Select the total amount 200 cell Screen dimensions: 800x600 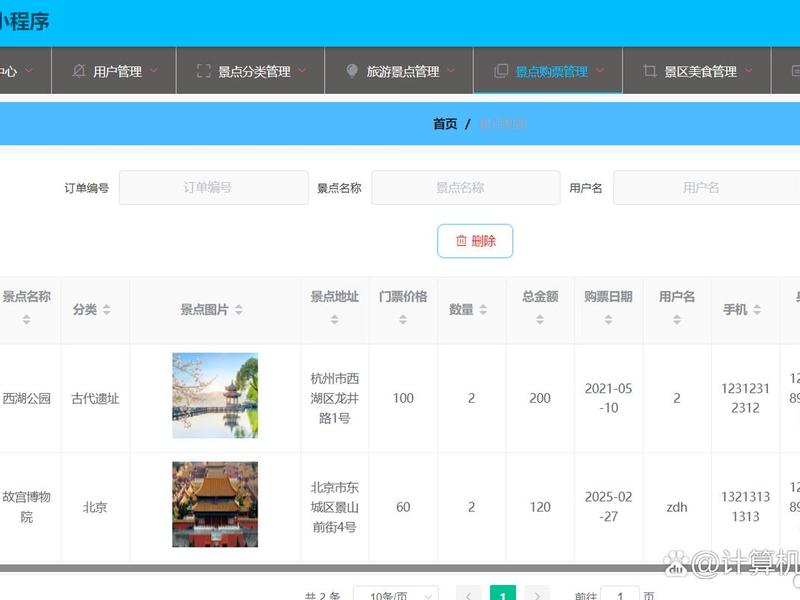pyautogui.click(x=540, y=398)
